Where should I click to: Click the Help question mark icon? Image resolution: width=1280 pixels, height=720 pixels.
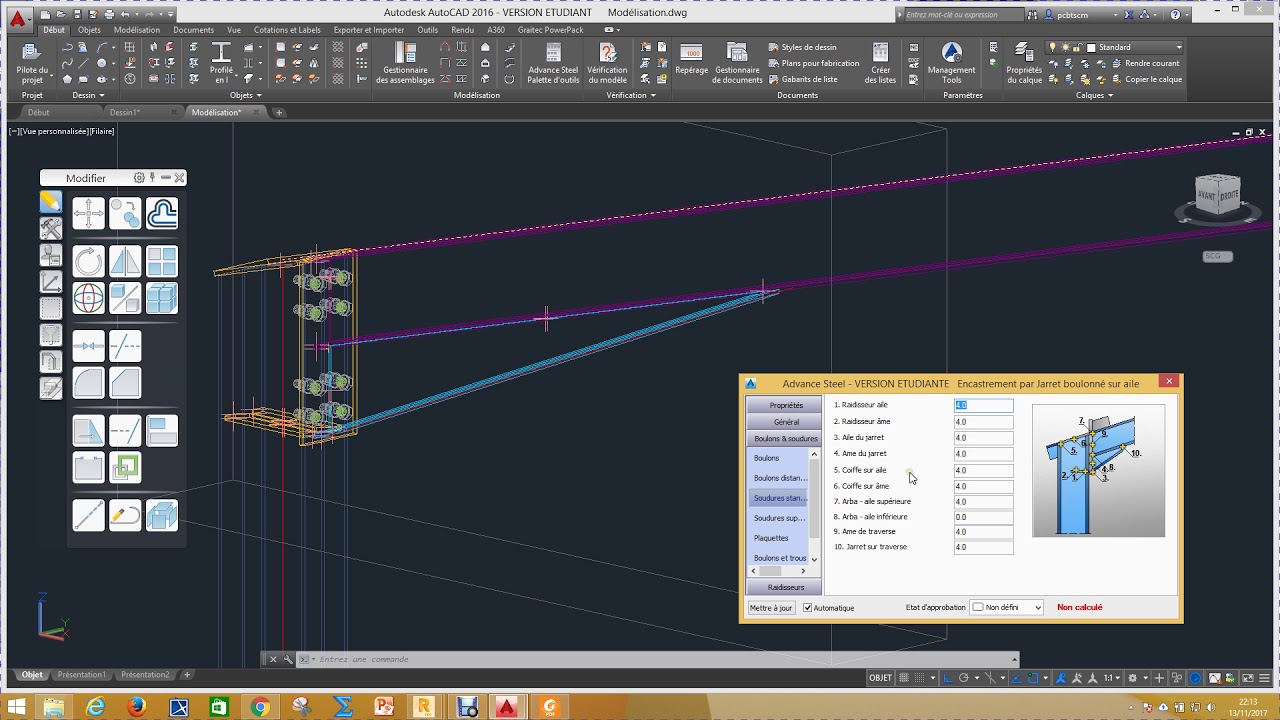1175,15
